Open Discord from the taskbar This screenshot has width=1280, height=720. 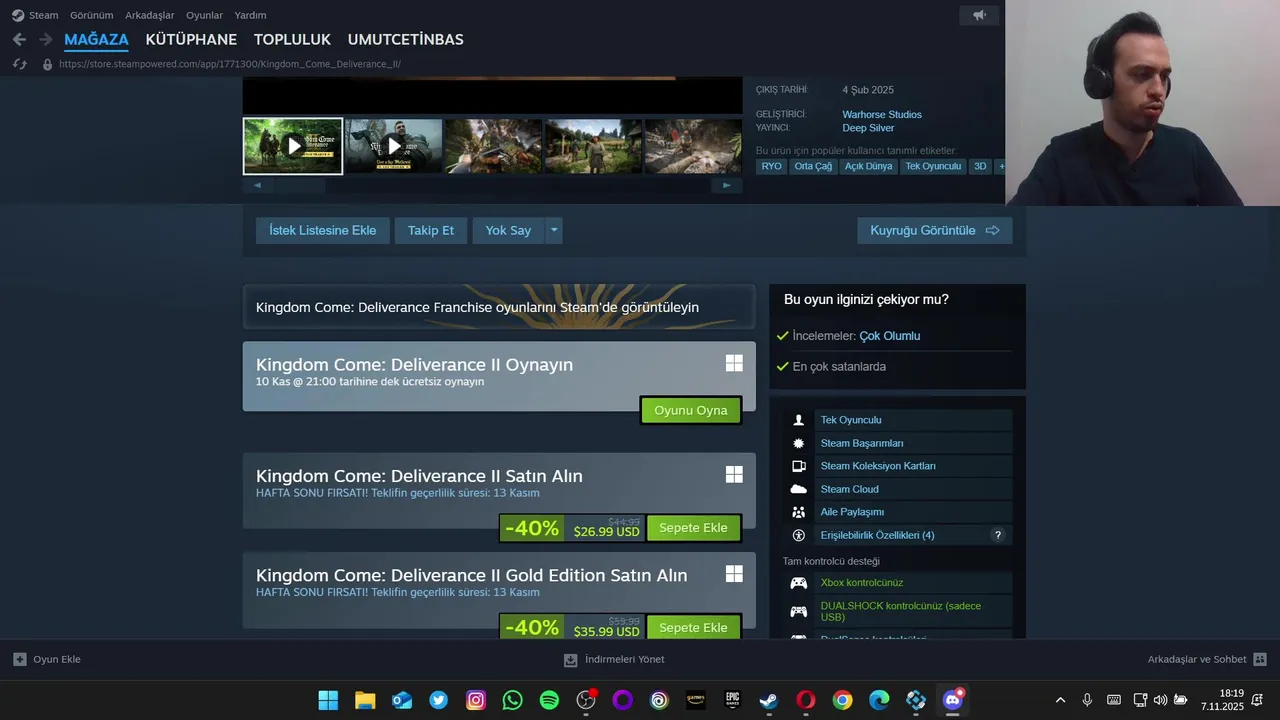coord(953,700)
